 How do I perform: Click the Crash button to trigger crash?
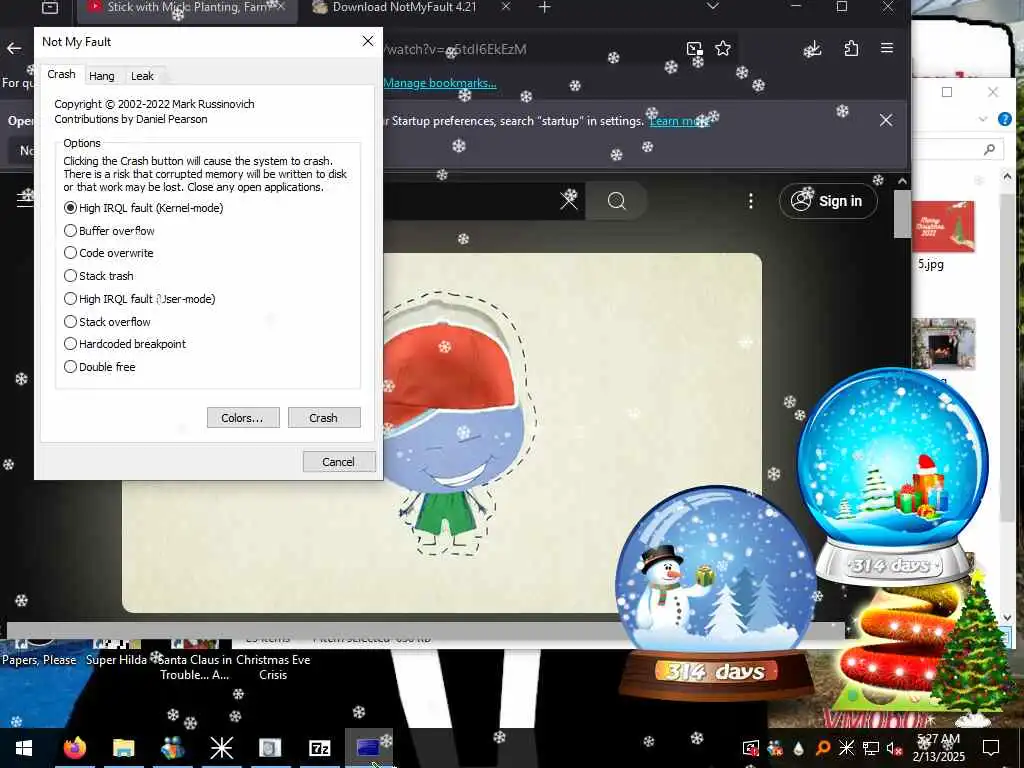(324, 418)
